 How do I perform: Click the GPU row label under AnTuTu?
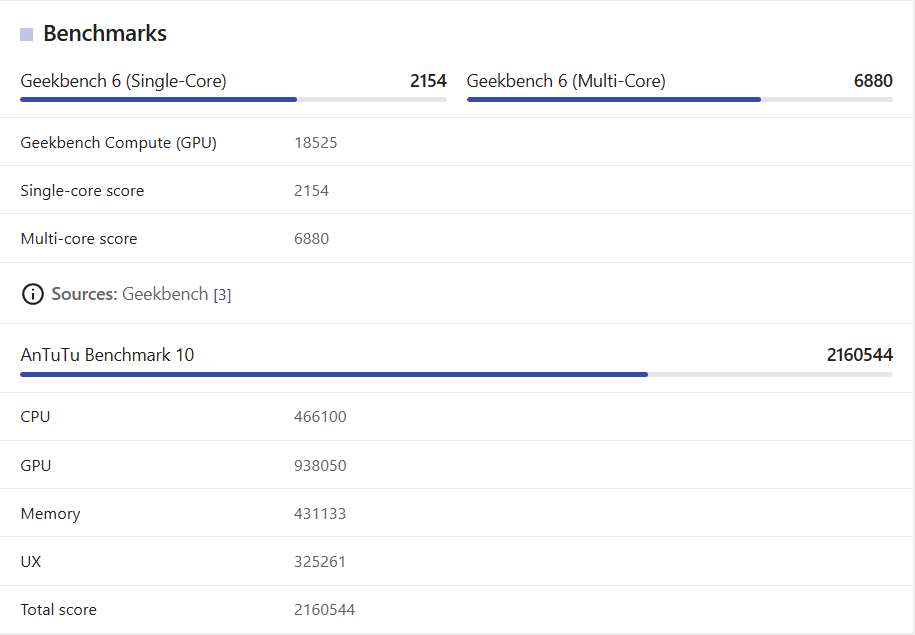(36, 466)
